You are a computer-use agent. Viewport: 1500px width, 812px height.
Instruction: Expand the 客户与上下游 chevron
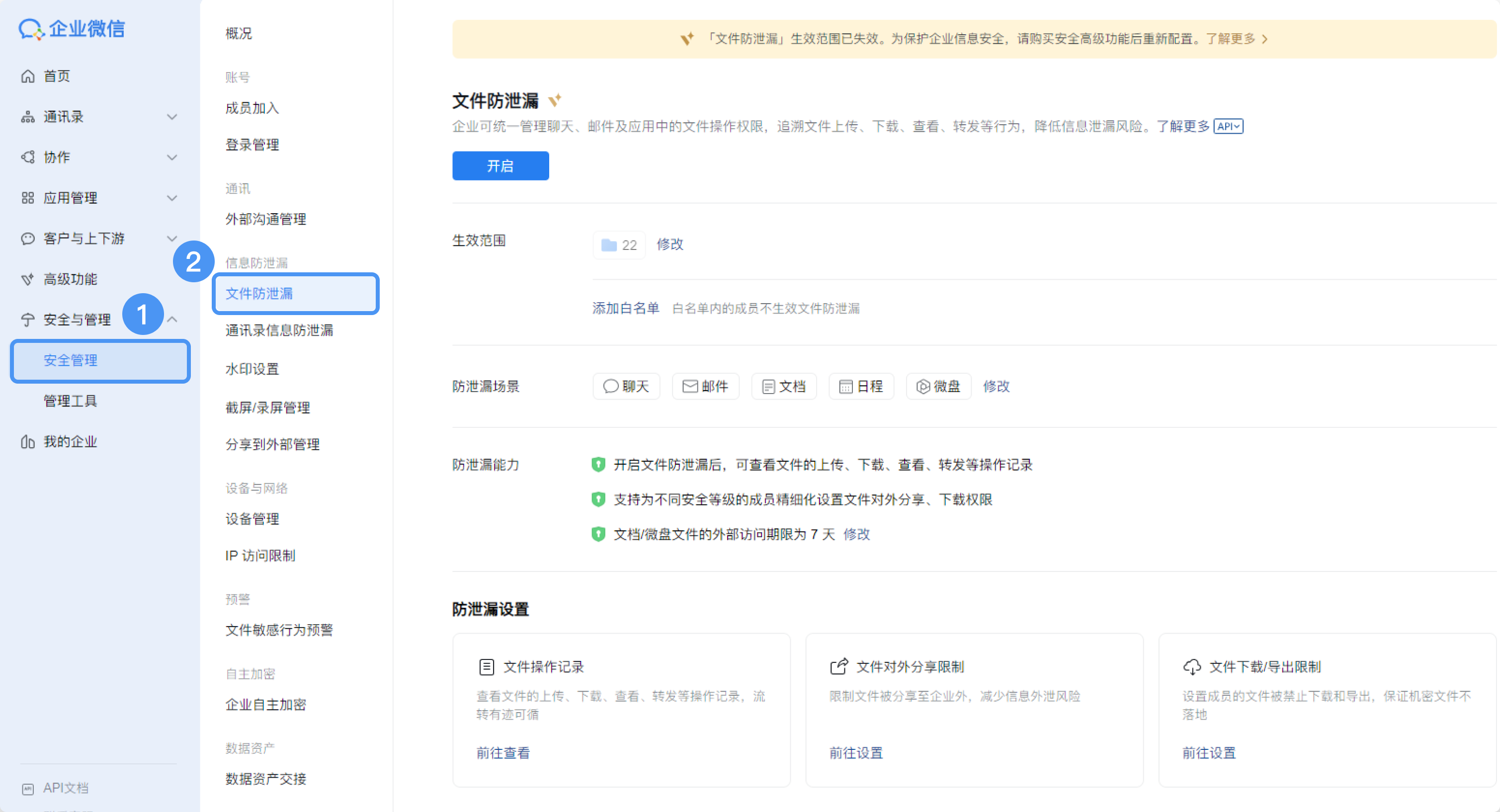172,239
